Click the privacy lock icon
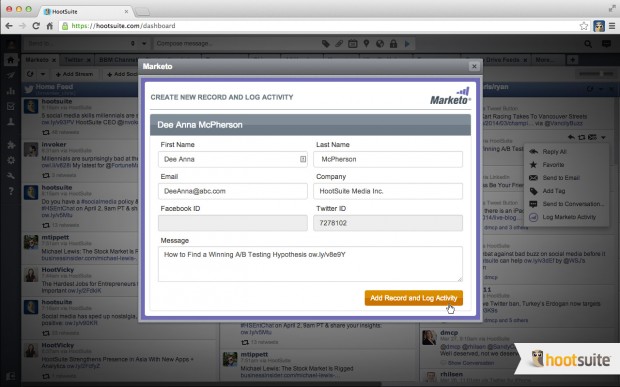Image resolution: width=620 pixels, height=387 pixels. pos(393,43)
